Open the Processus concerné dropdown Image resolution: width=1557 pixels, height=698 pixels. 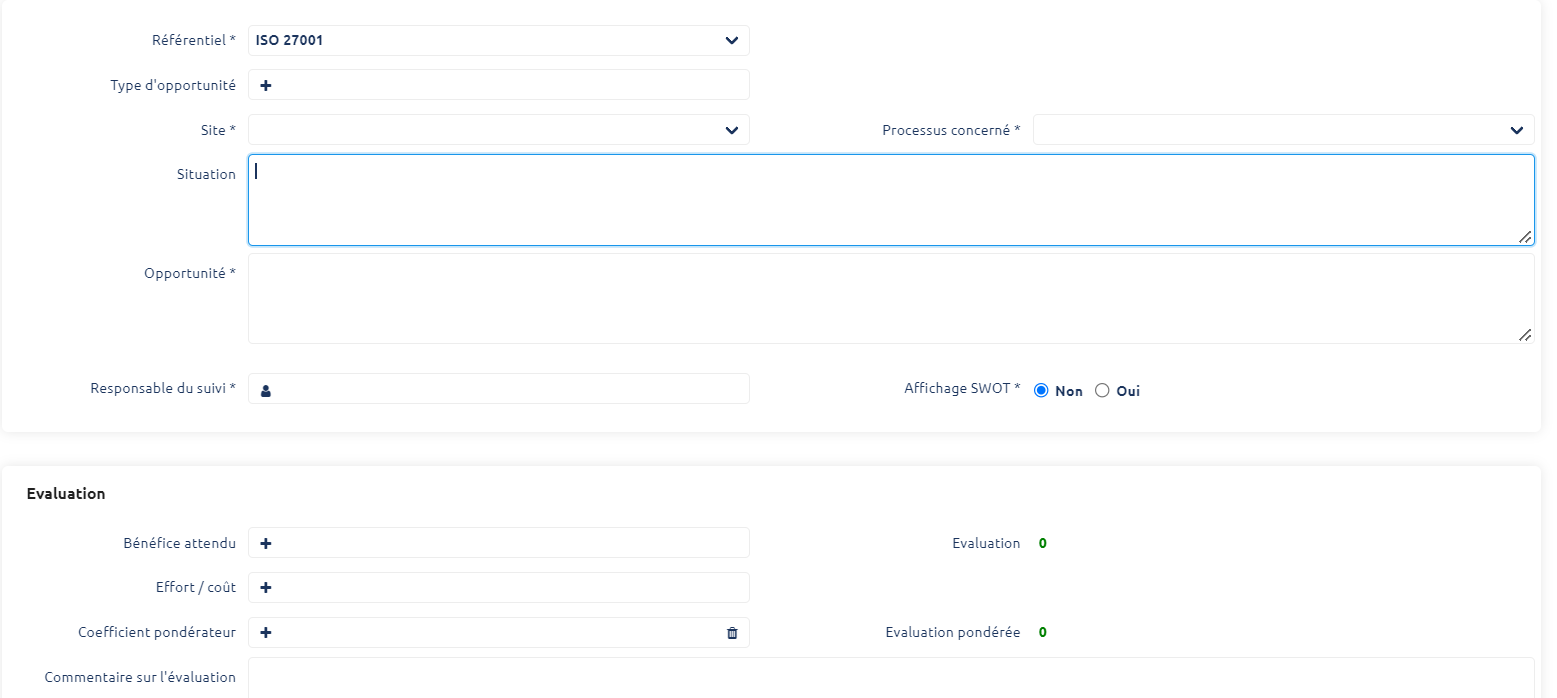click(1283, 130)
